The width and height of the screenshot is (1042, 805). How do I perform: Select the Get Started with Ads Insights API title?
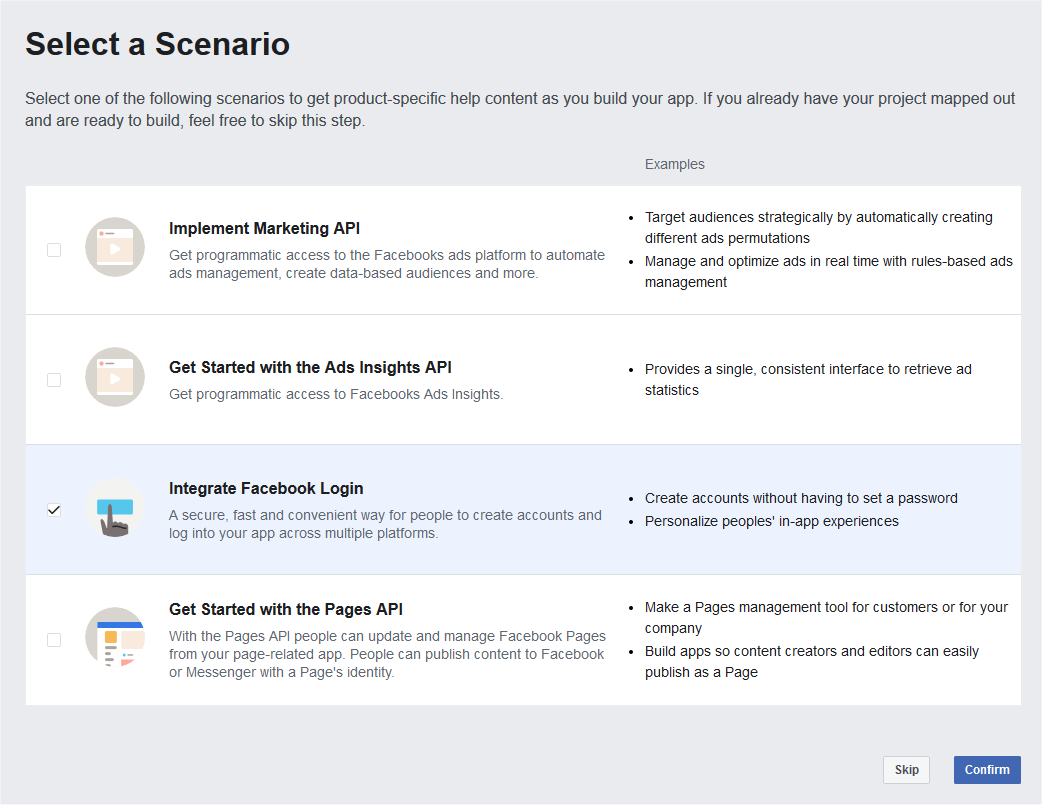(x=310, y=367)
